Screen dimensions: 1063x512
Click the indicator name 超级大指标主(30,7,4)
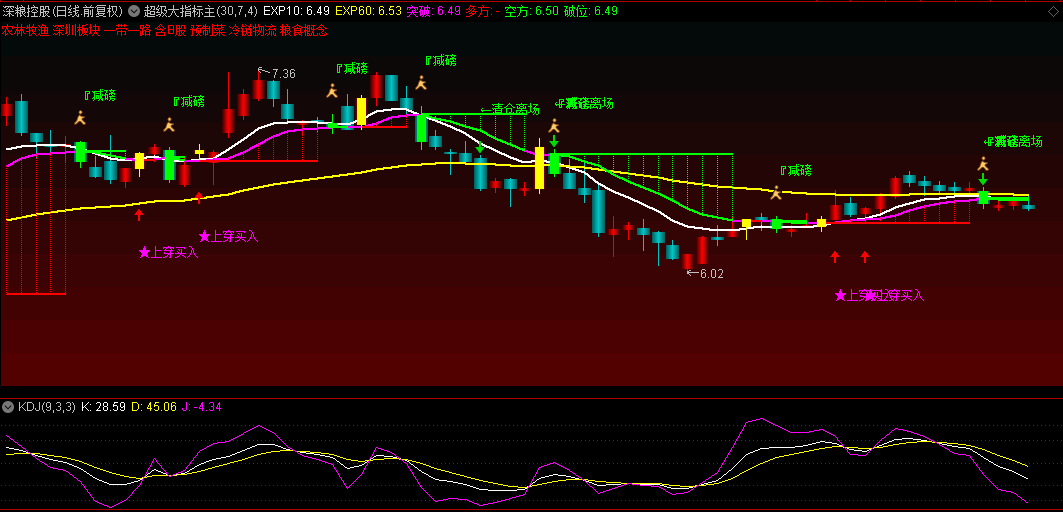coord(200,12)
